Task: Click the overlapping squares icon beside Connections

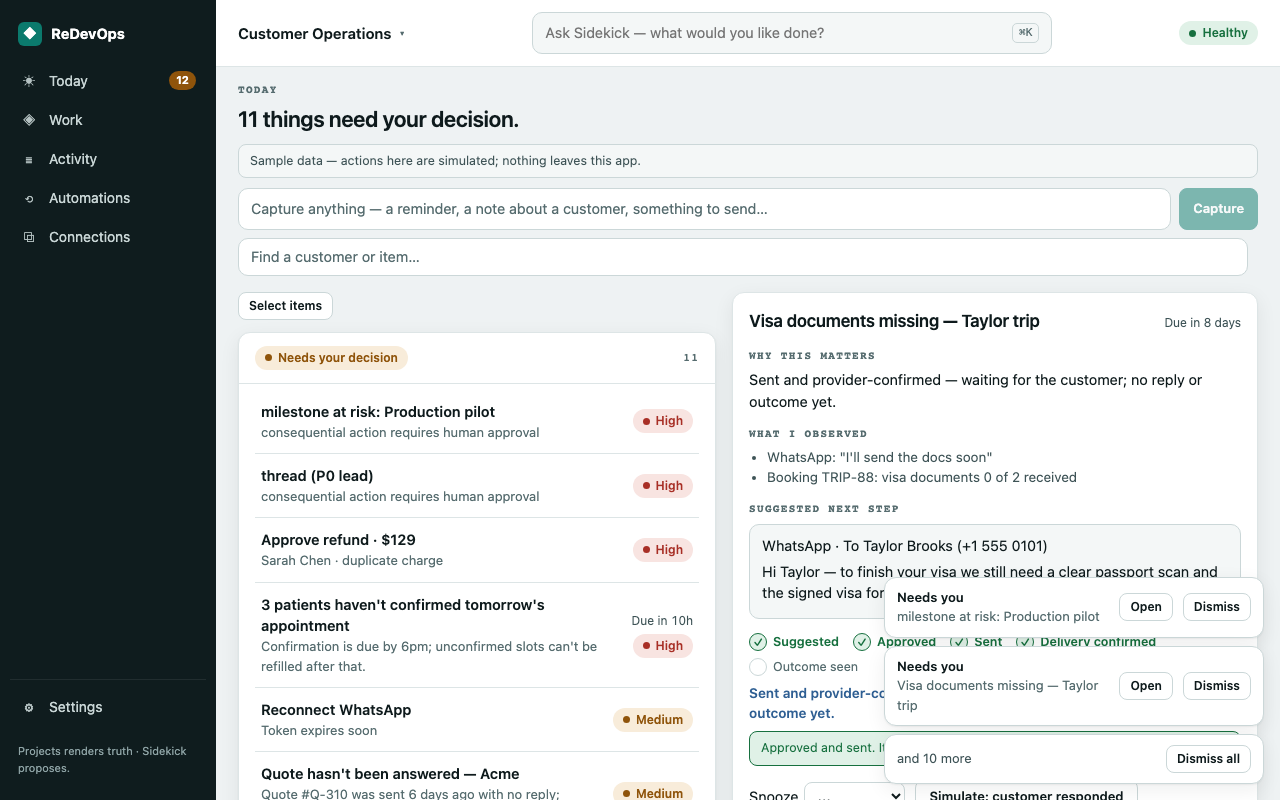Action: click(29, 237)
